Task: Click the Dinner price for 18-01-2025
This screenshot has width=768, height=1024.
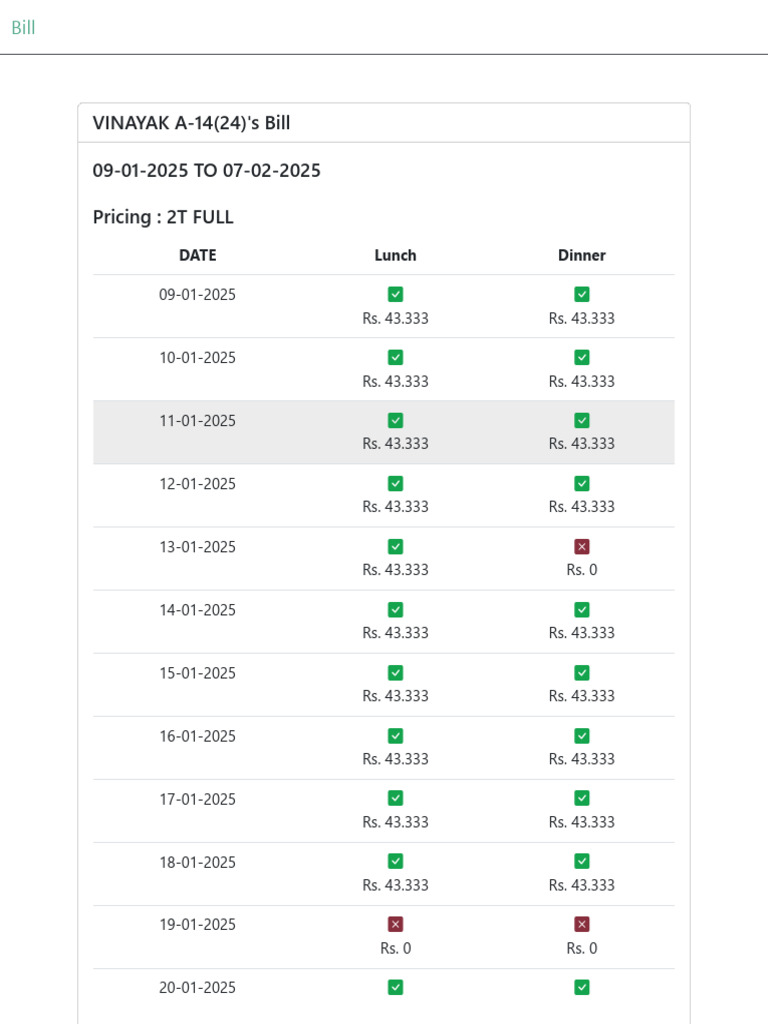Action: pyautogui.click(x=582, y=885)
